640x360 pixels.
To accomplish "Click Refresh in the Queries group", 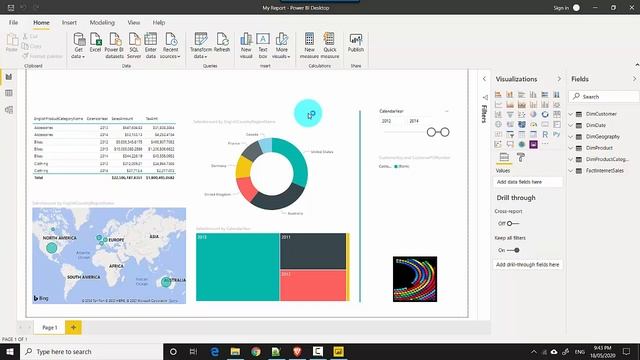I will click(222, 42).
